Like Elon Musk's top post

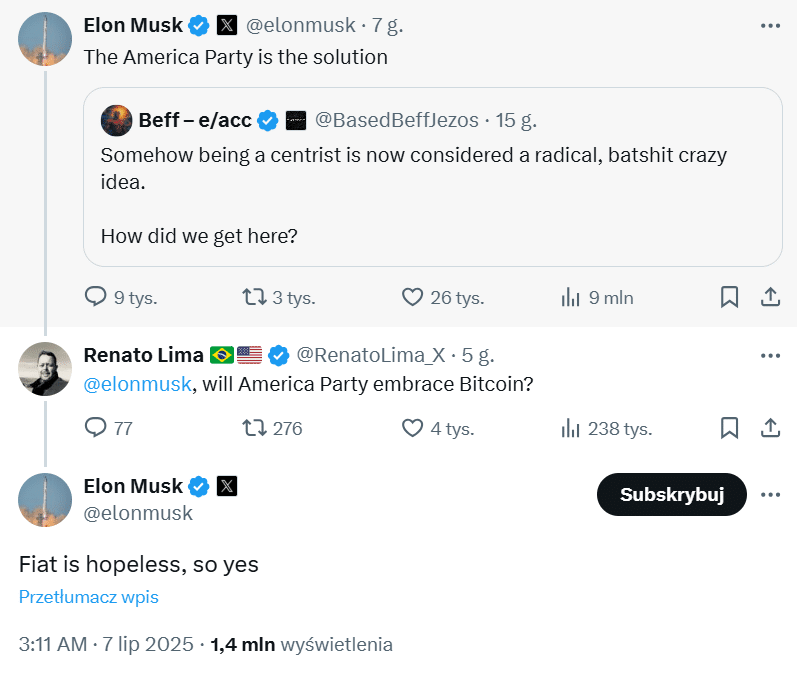point(413,297)
